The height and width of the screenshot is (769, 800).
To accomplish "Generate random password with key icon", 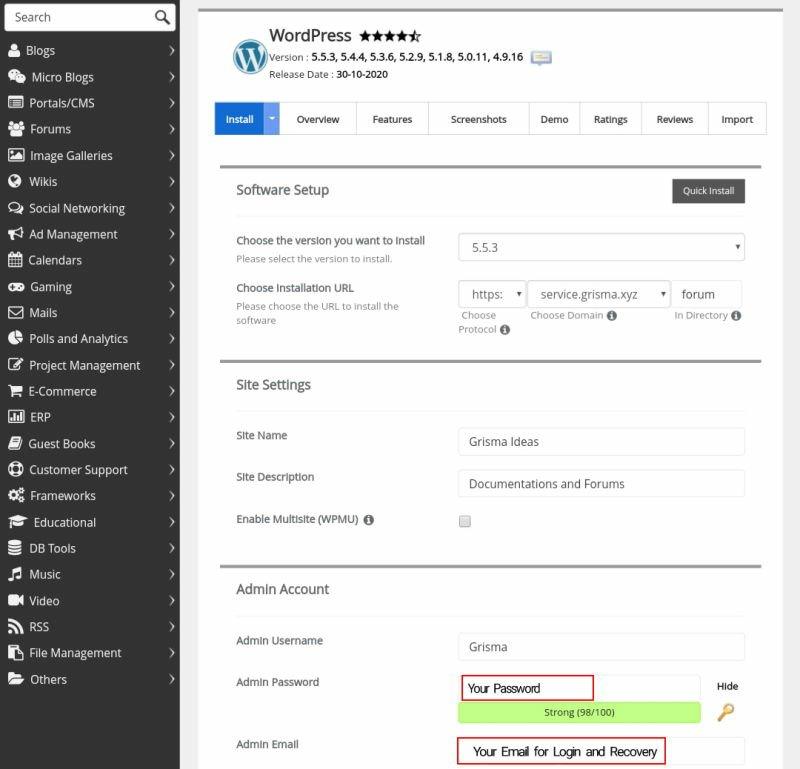I will click(x=726, y=712).
